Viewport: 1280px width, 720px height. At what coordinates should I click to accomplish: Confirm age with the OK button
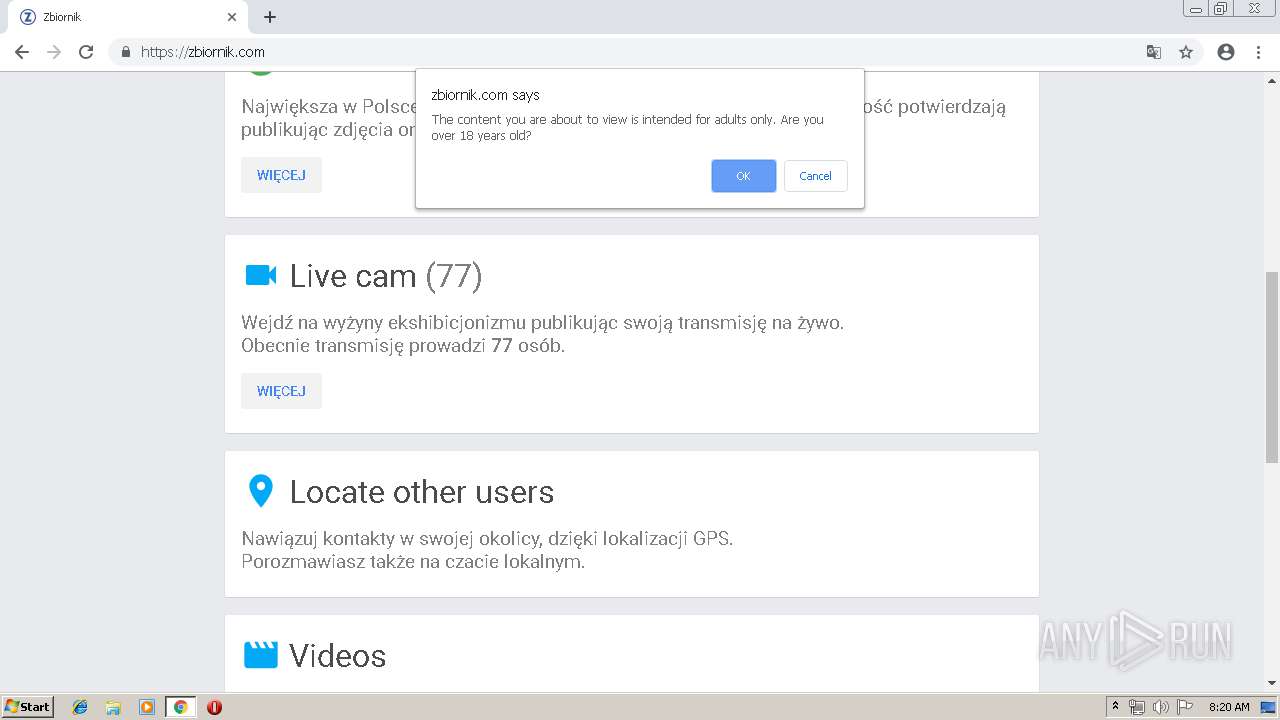pos(743,176)
